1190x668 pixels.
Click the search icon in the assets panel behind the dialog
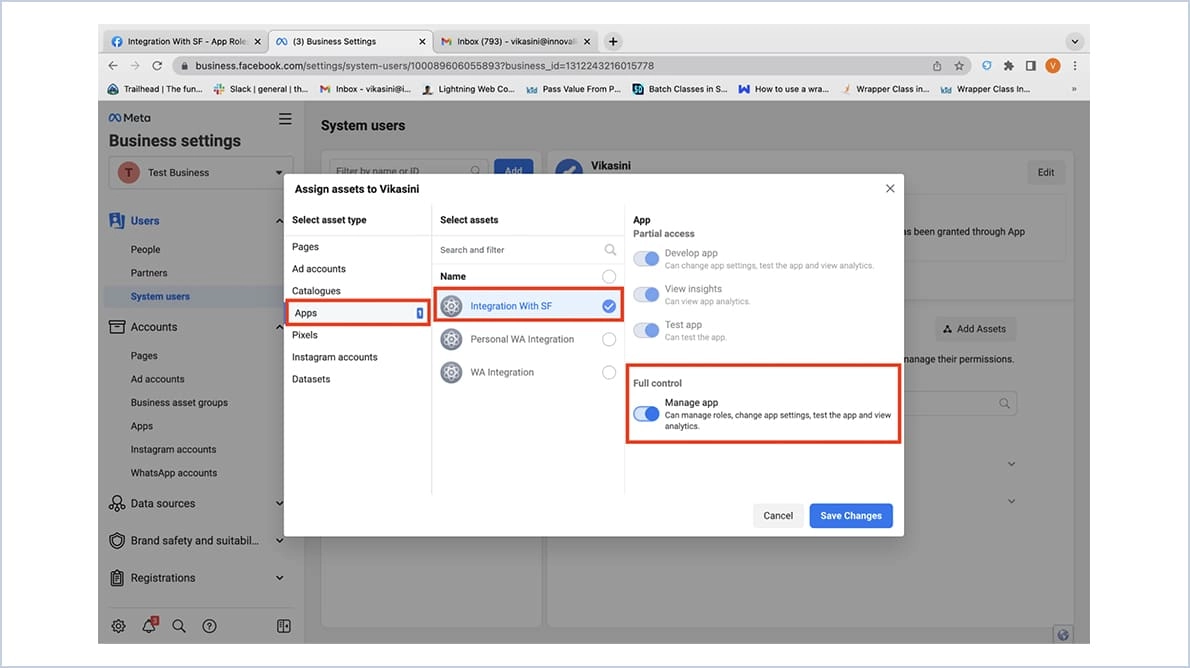pos(1004,404)
